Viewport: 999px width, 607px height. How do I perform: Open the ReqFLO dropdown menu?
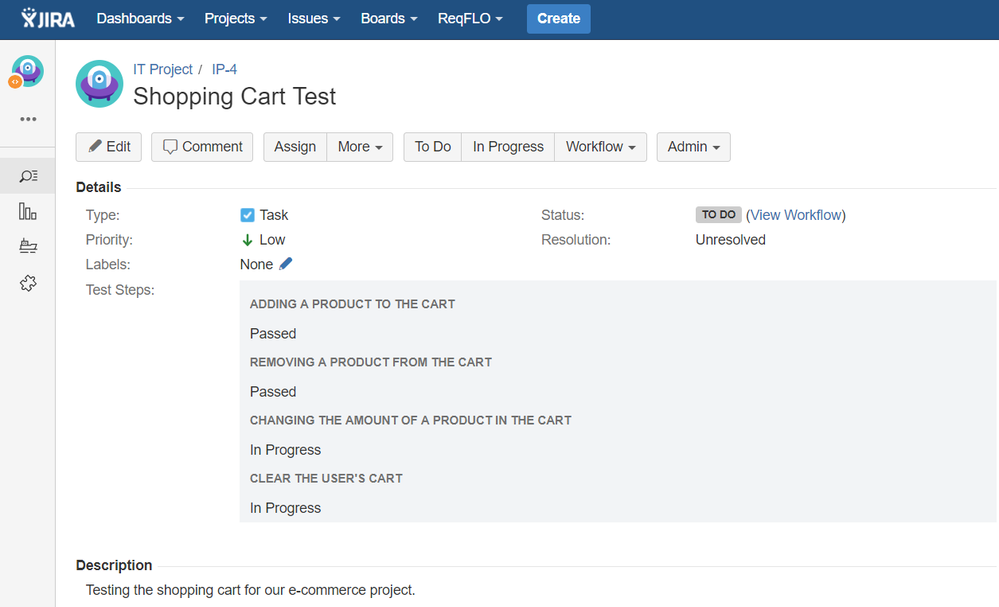coord(470,18)
